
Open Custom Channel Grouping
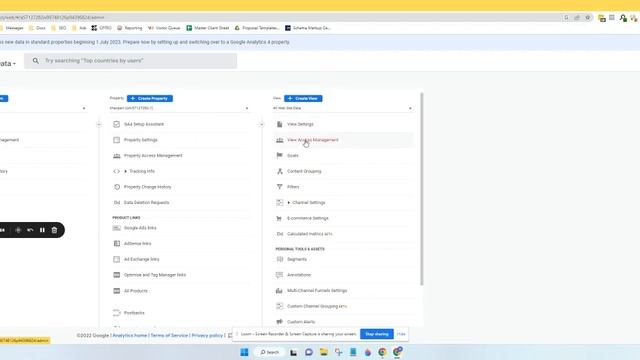pyautogui.click(x=317, y=306)
